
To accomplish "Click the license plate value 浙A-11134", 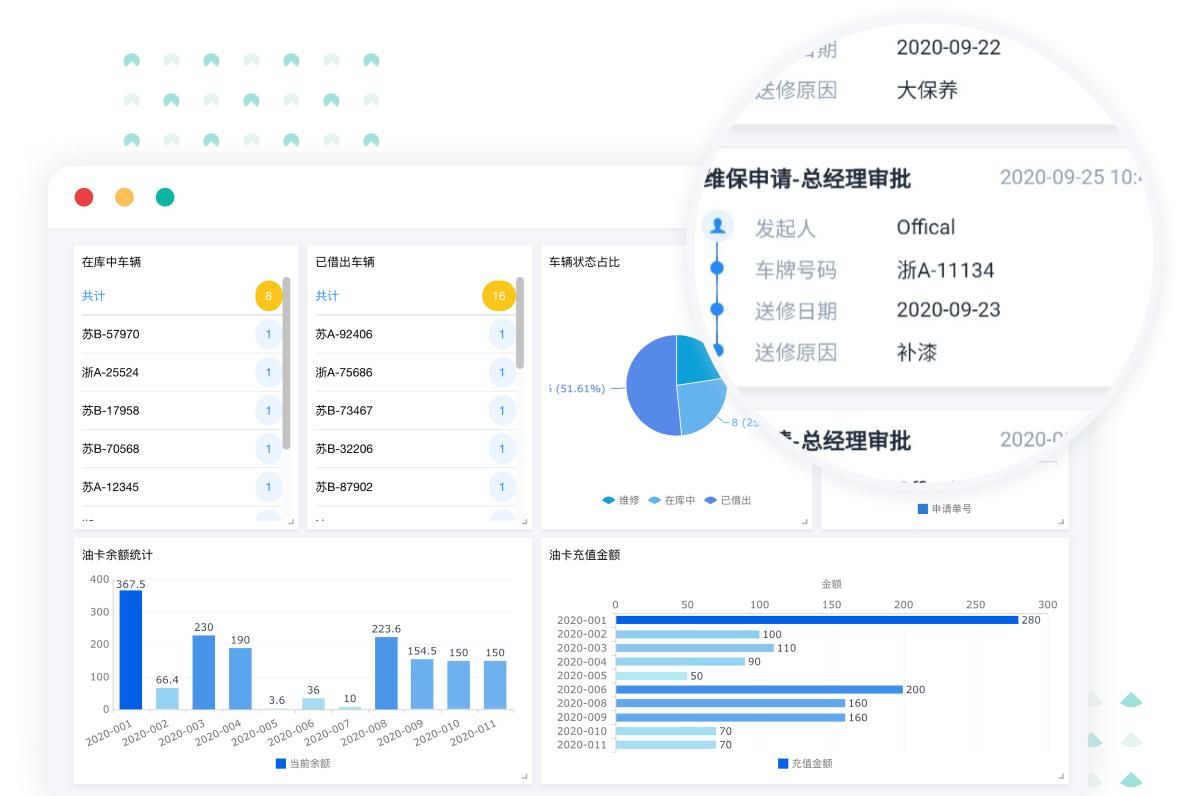I will pos(945,270).
